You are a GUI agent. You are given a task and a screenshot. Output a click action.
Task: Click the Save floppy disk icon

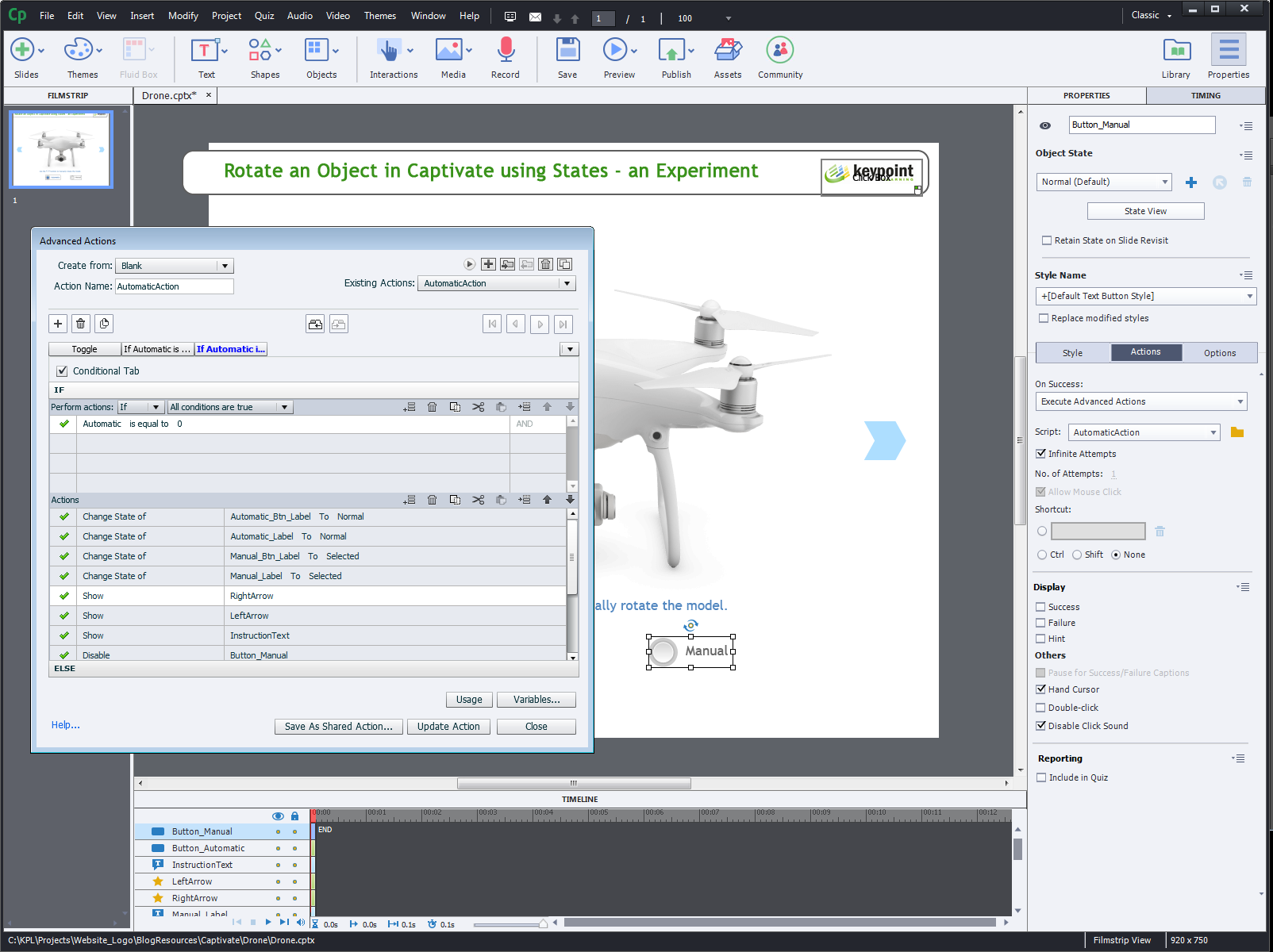567,51
